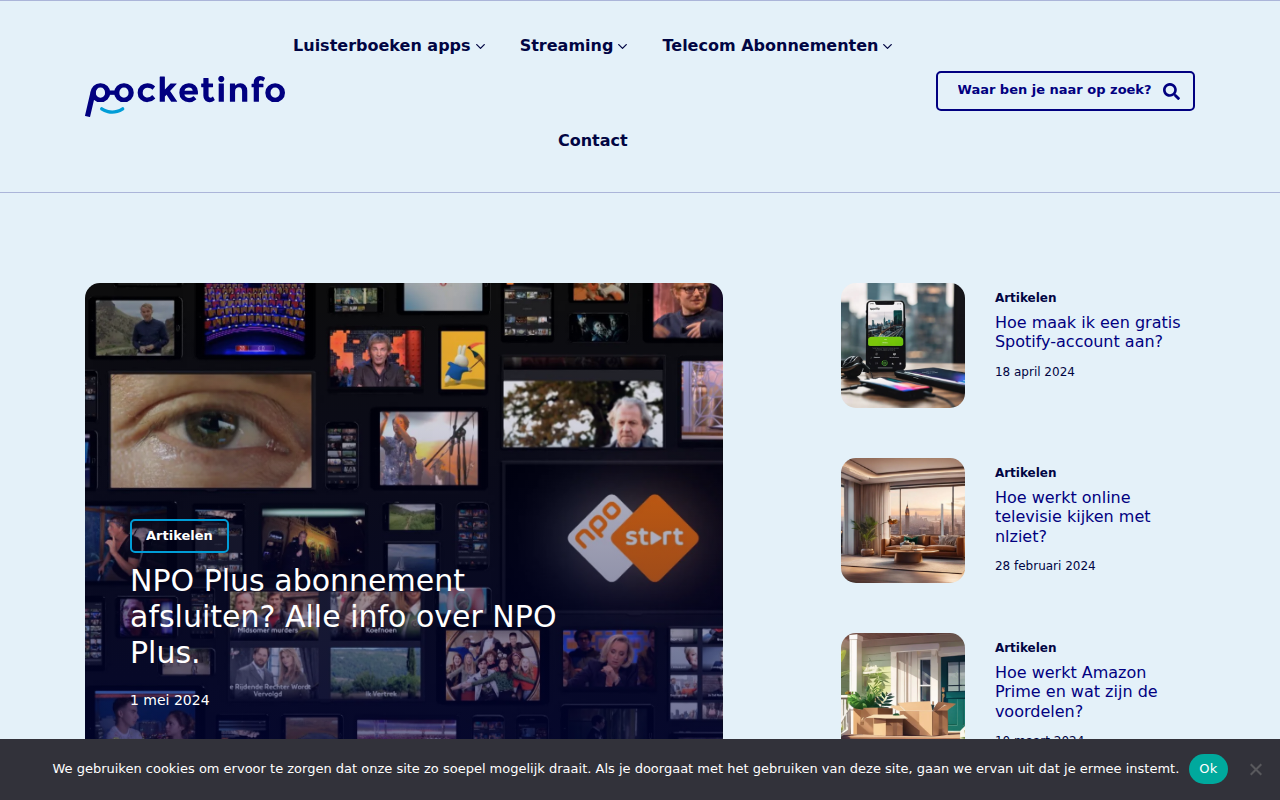Click the Amazon Prime article boxes thumbnail
Screen dimensions: 1280x800
pos(903,686)
